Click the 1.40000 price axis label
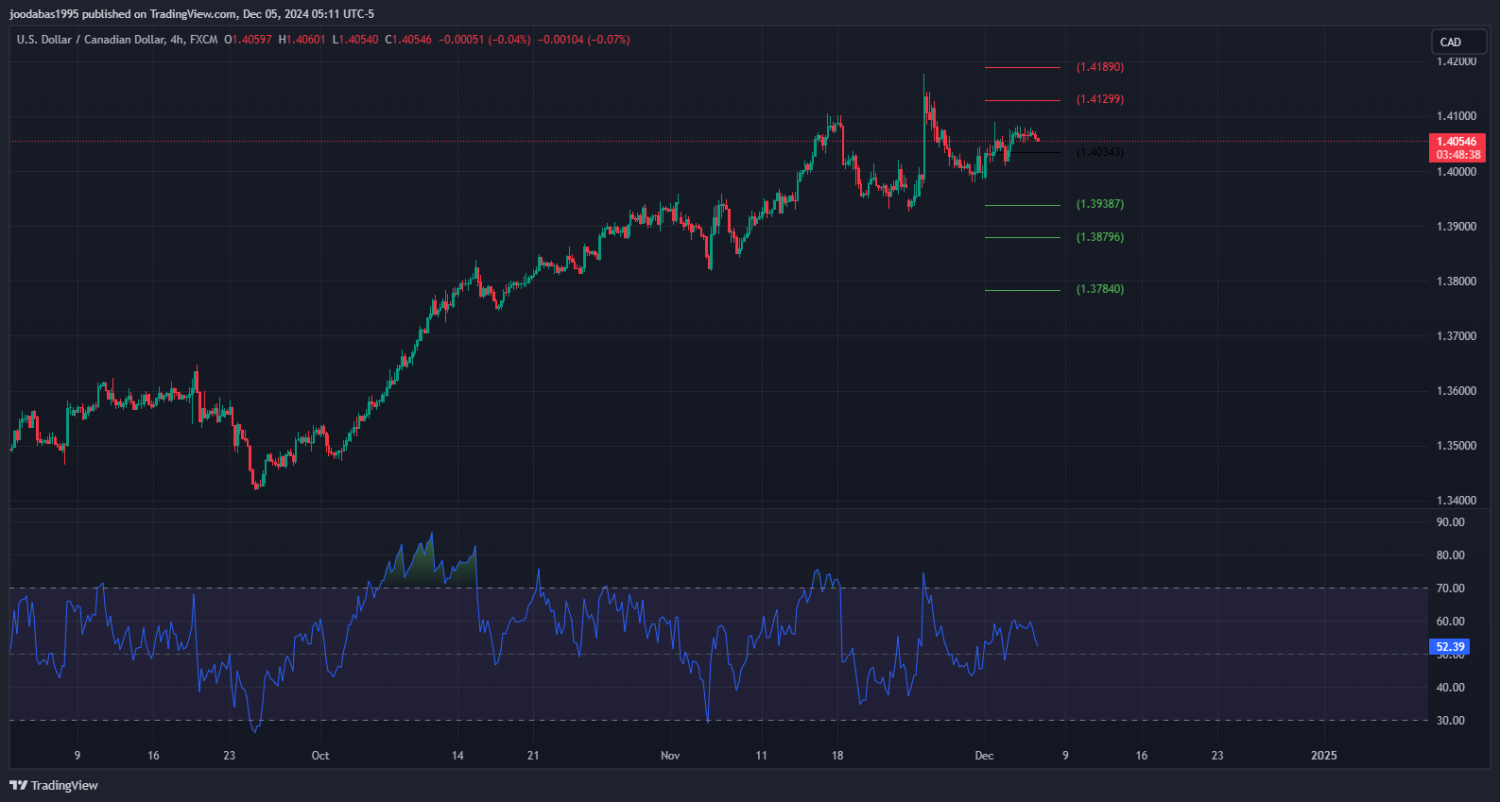The height and width of the screenshot is (802, 1500). point(1456,172)
